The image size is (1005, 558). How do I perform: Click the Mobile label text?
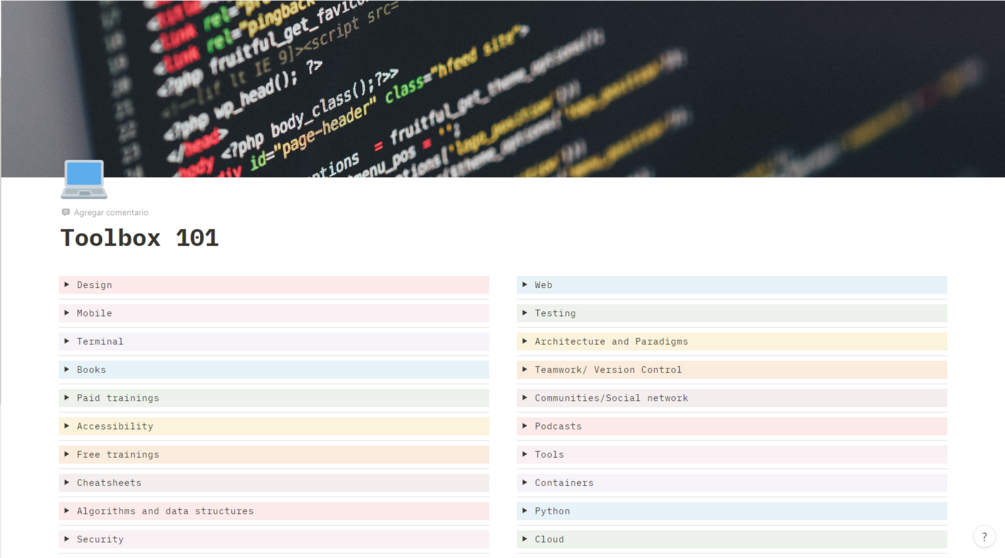coord(94,313)
